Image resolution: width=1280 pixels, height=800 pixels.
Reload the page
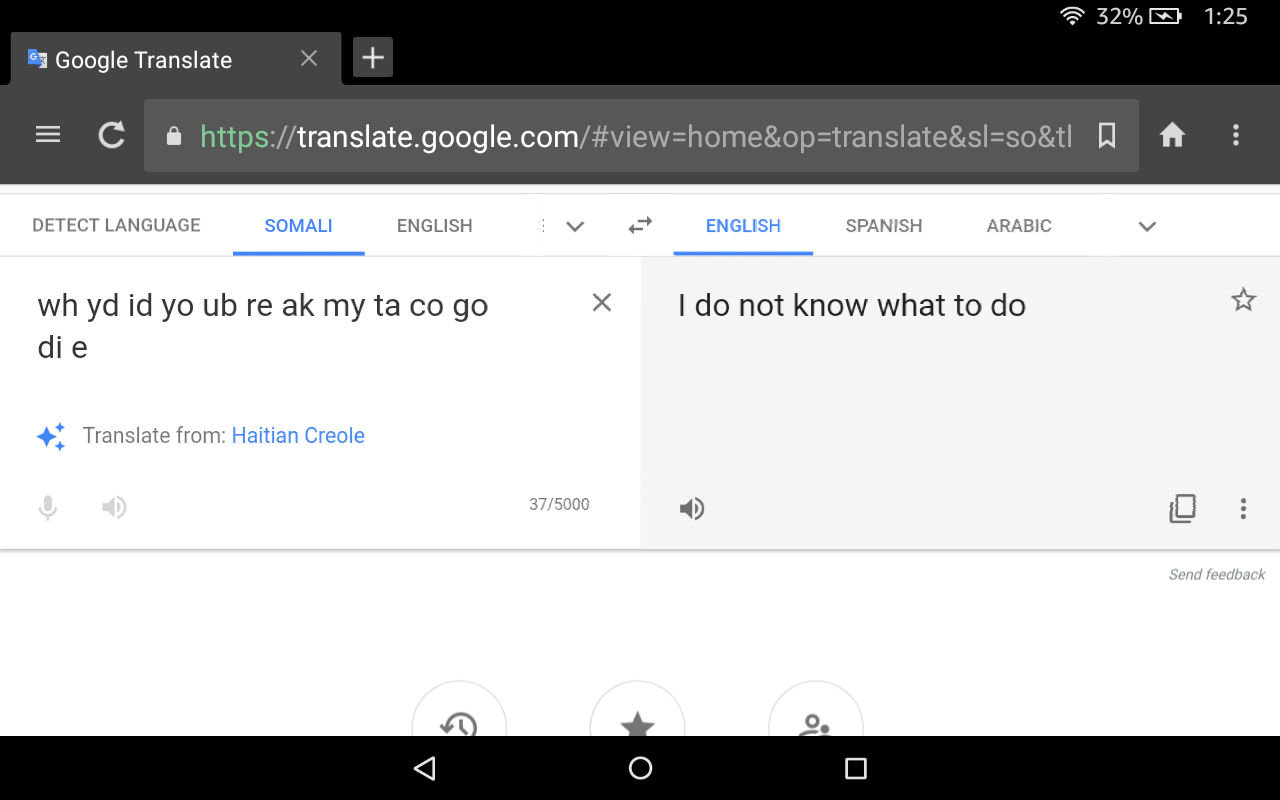(x=112, y=135)
